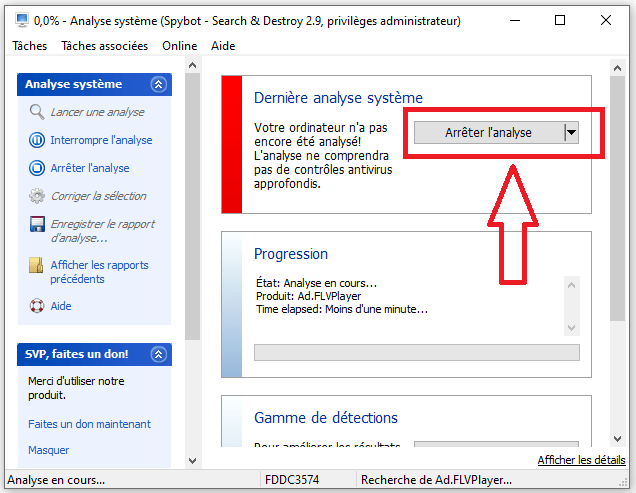The image size is (636, 493).
Task: Click the Aide link in sidebar
Action: pyautogui.click(x=61, y=306)
